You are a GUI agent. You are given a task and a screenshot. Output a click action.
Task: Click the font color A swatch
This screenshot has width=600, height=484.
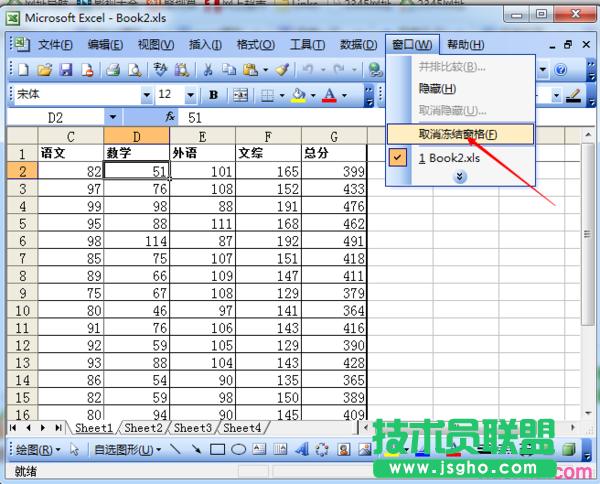click(x=328, y=95)
